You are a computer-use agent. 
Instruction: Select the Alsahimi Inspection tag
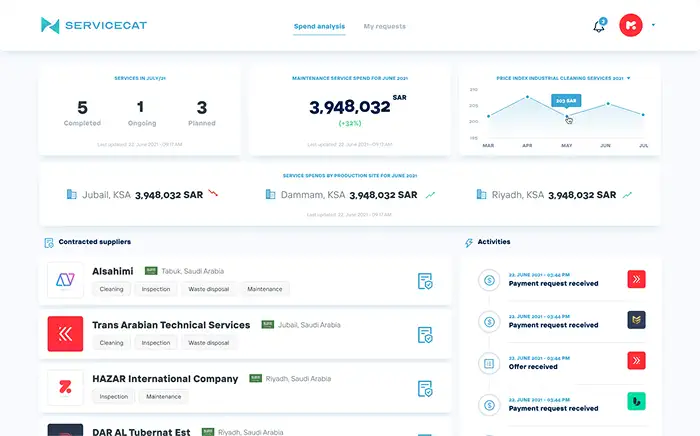156,289
